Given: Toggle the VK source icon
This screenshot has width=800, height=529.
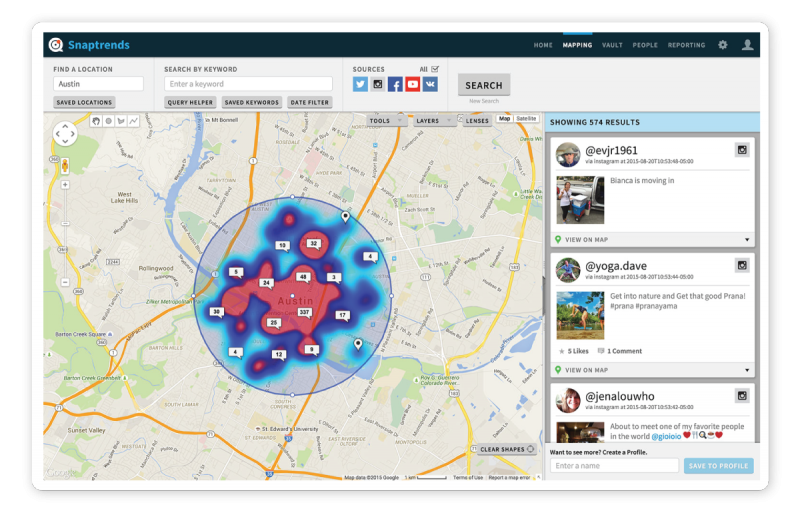Looking at the screenshot, I should tap(430, 84).
